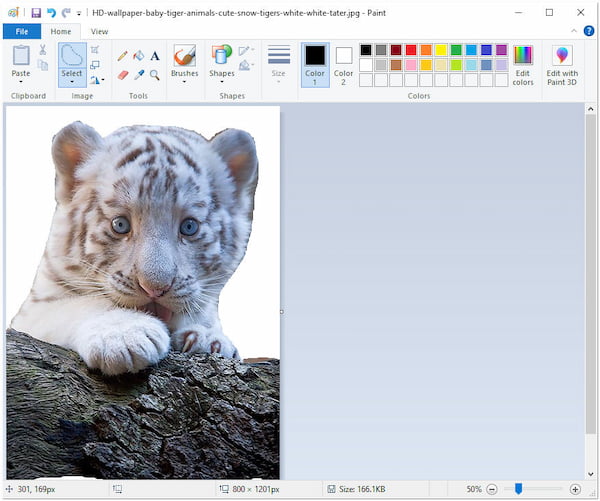Open the Shapes gallery icon
600x501 pixels.
point(222,54)
